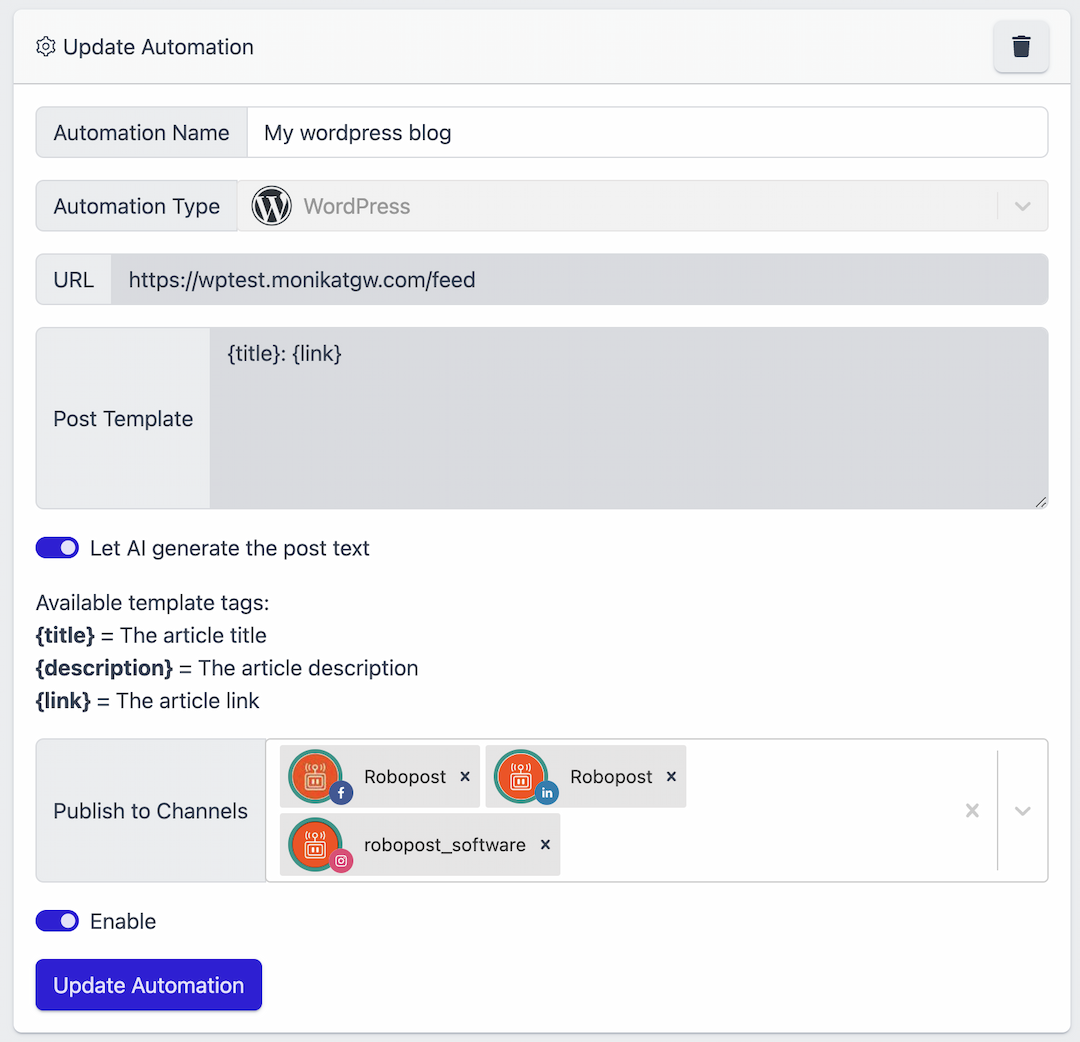Click the gear icon beside Update Automation
The width and height of the screenshot is (1080, 1042).
click(x=46, y=47)
